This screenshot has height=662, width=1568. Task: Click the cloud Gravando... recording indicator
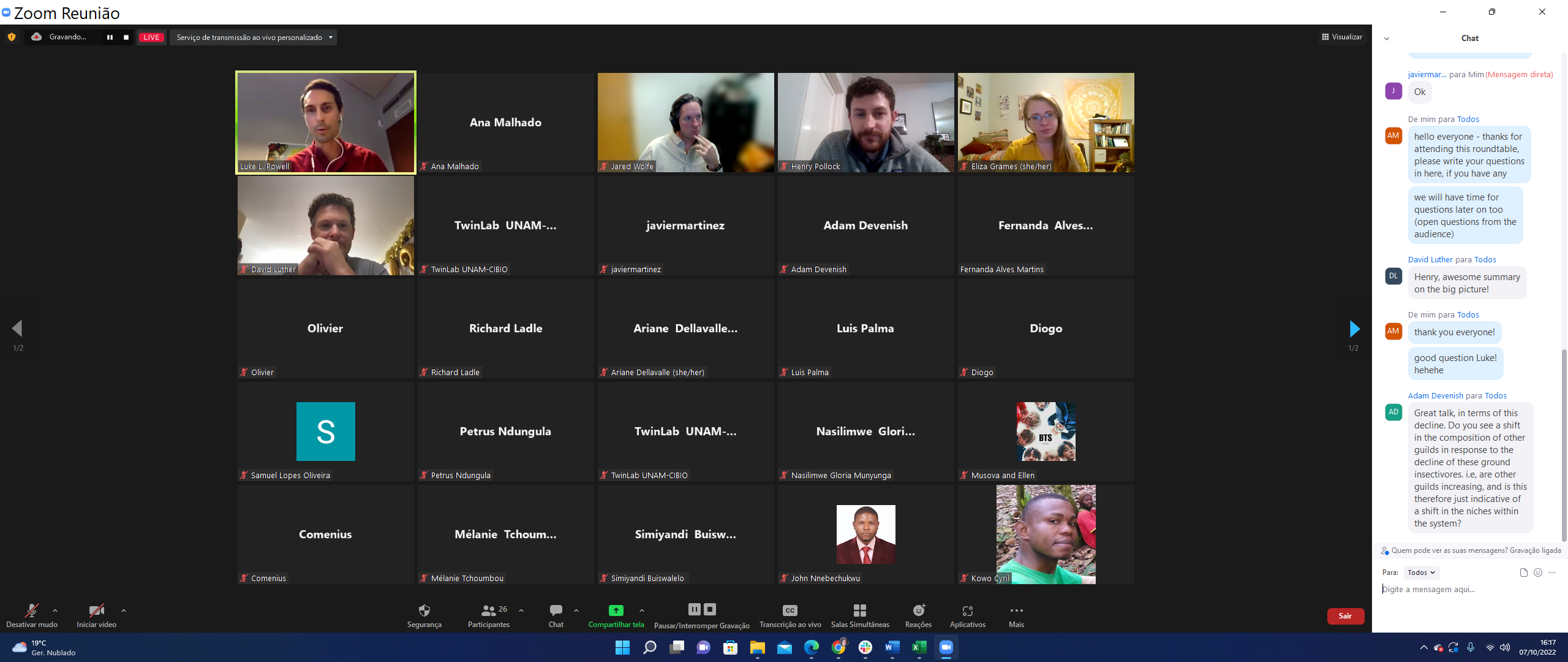click(59, 37)
